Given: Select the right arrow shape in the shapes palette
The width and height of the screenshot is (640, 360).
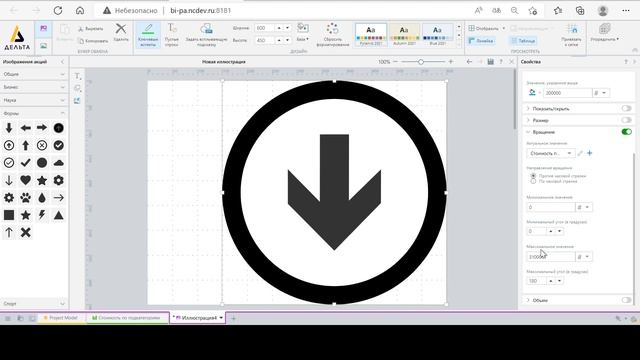Looking at the screenshot, I should [42, 128].
